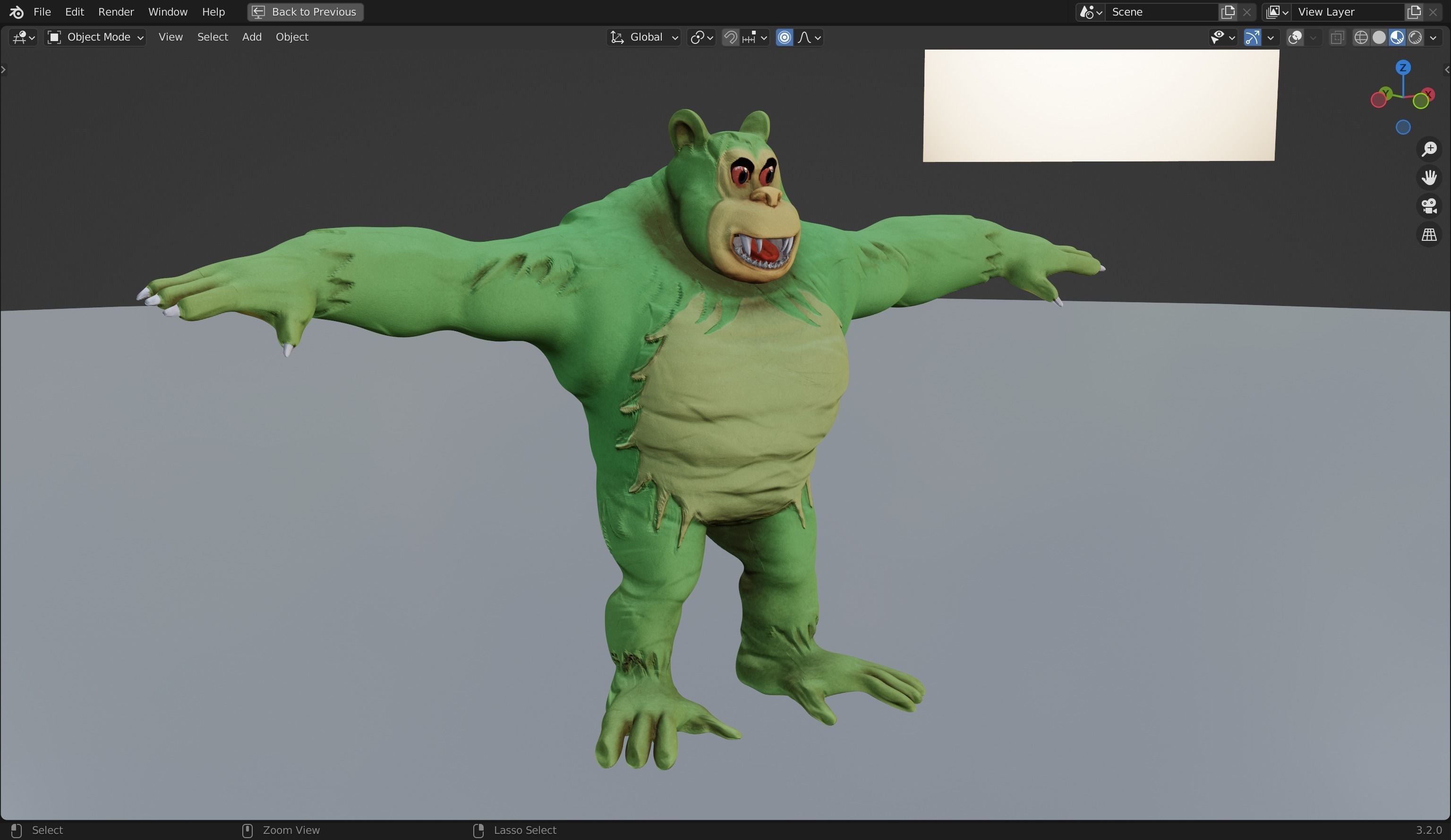Switch to wireframe viewport shading
The image size is (1451, 840).
[x=1361, y=37]
